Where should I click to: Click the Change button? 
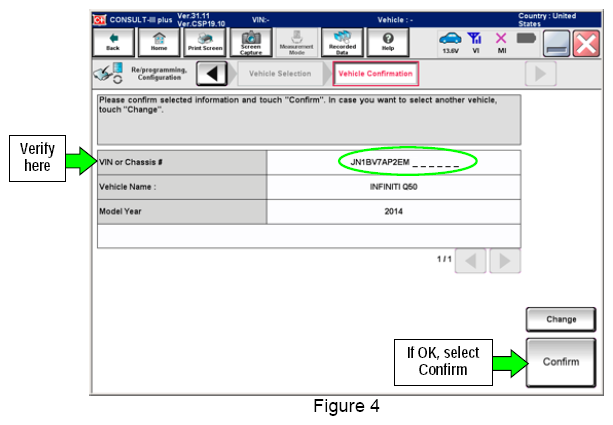point(561,319)
